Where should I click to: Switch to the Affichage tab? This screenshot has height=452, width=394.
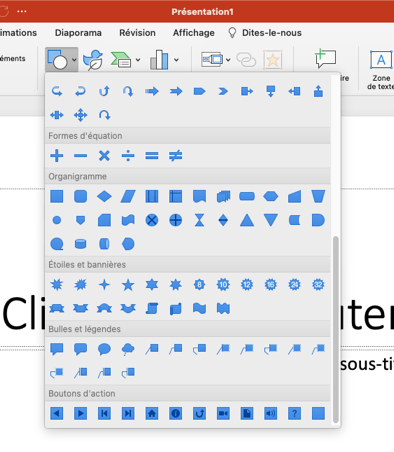pos(194,33)
